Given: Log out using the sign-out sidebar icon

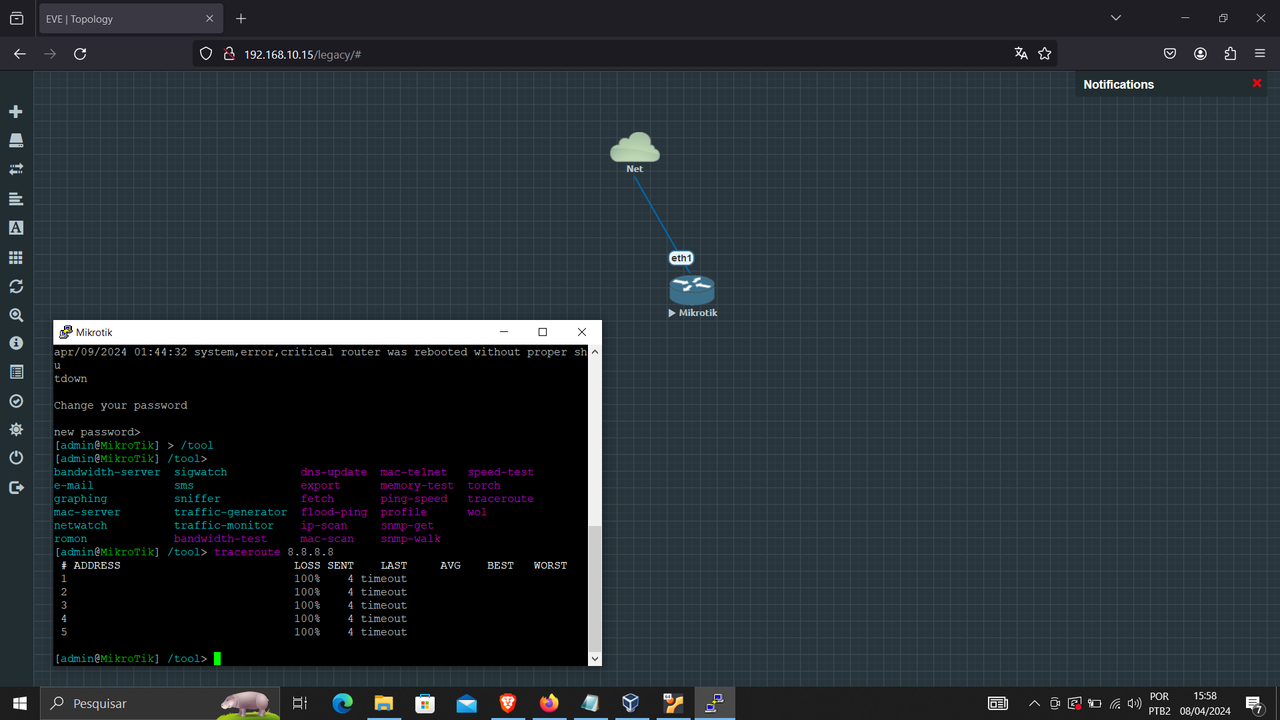Looking at the screenshot, I should coord(16,488).
